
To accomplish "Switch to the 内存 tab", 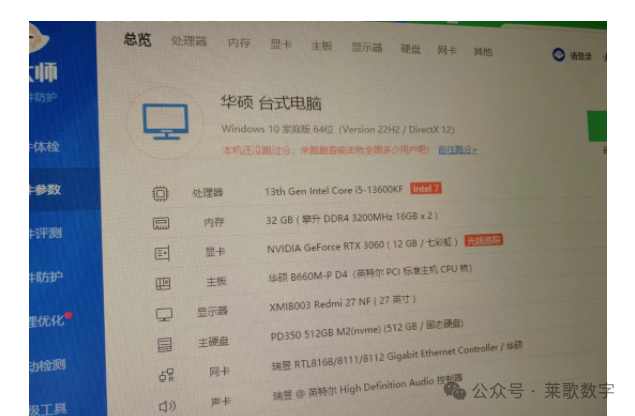I will pos(239,43).
